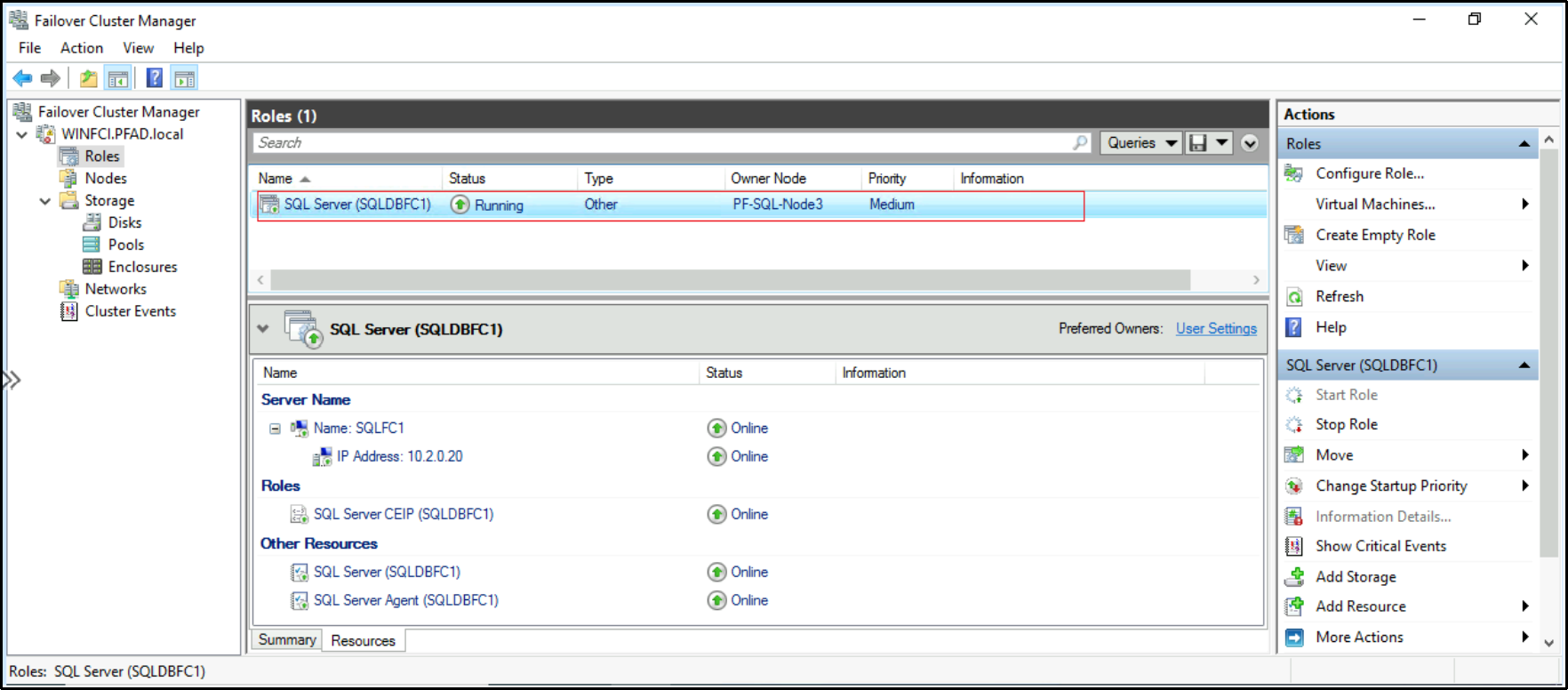Screen dimensions: 1568x690
Task: Open the Queries dropdown
Action: pos(1141,143)
